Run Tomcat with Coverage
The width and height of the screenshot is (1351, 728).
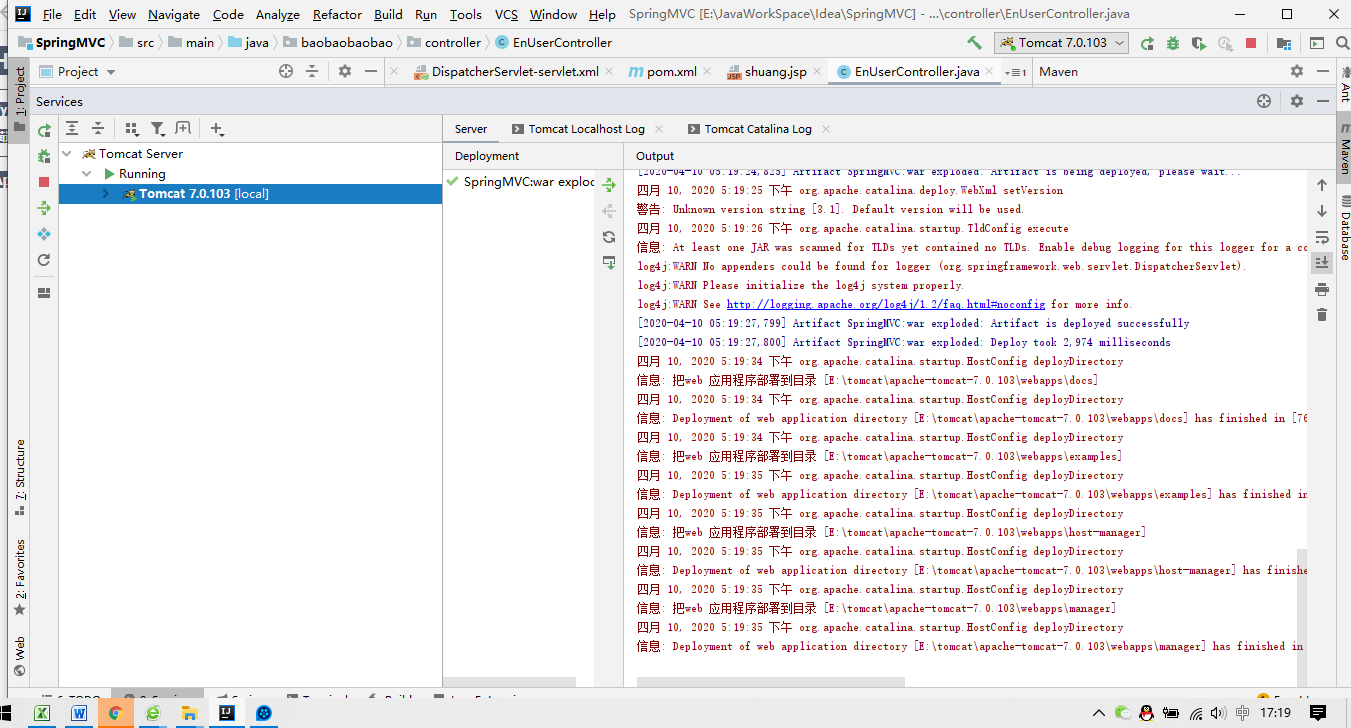point(1199,43)
